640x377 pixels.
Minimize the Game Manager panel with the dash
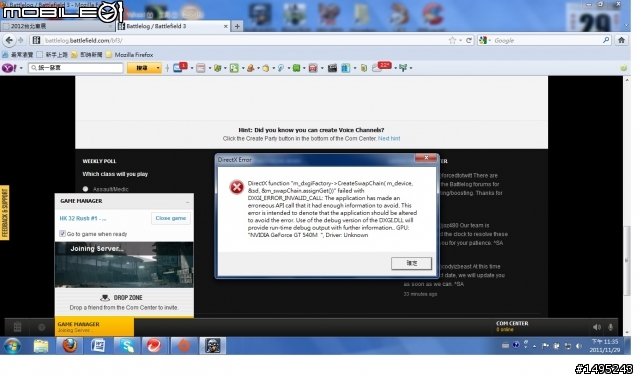click(187, 202)
